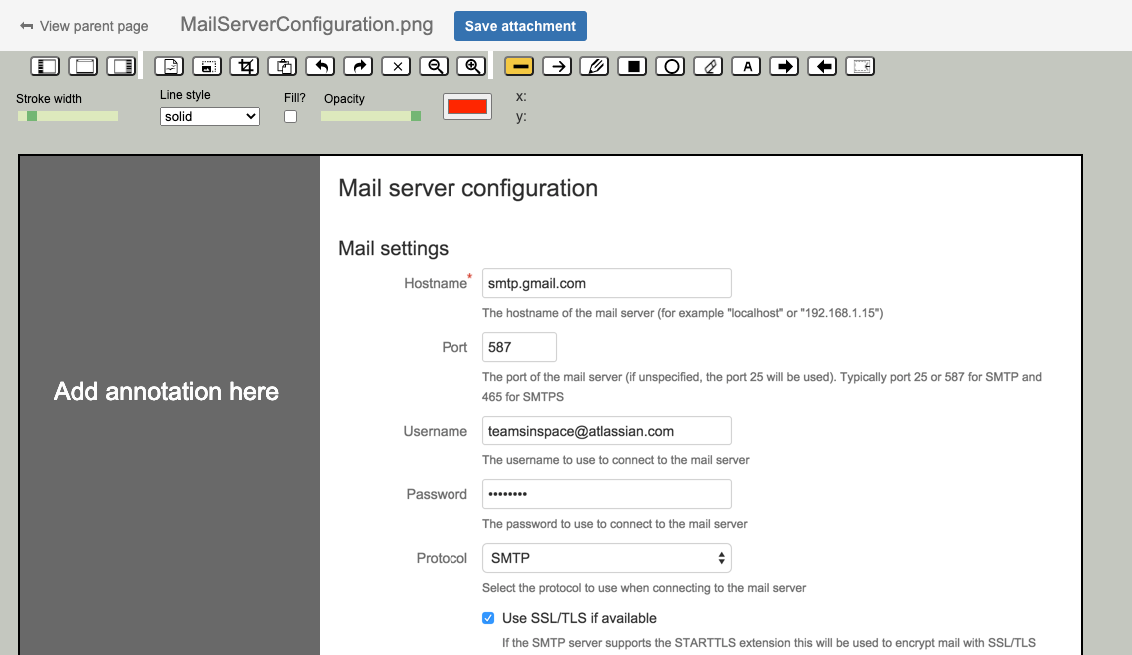Toggle the Fill? checkbox
The height and width of the screenshot is (655, 1132).
click(290, 116)
